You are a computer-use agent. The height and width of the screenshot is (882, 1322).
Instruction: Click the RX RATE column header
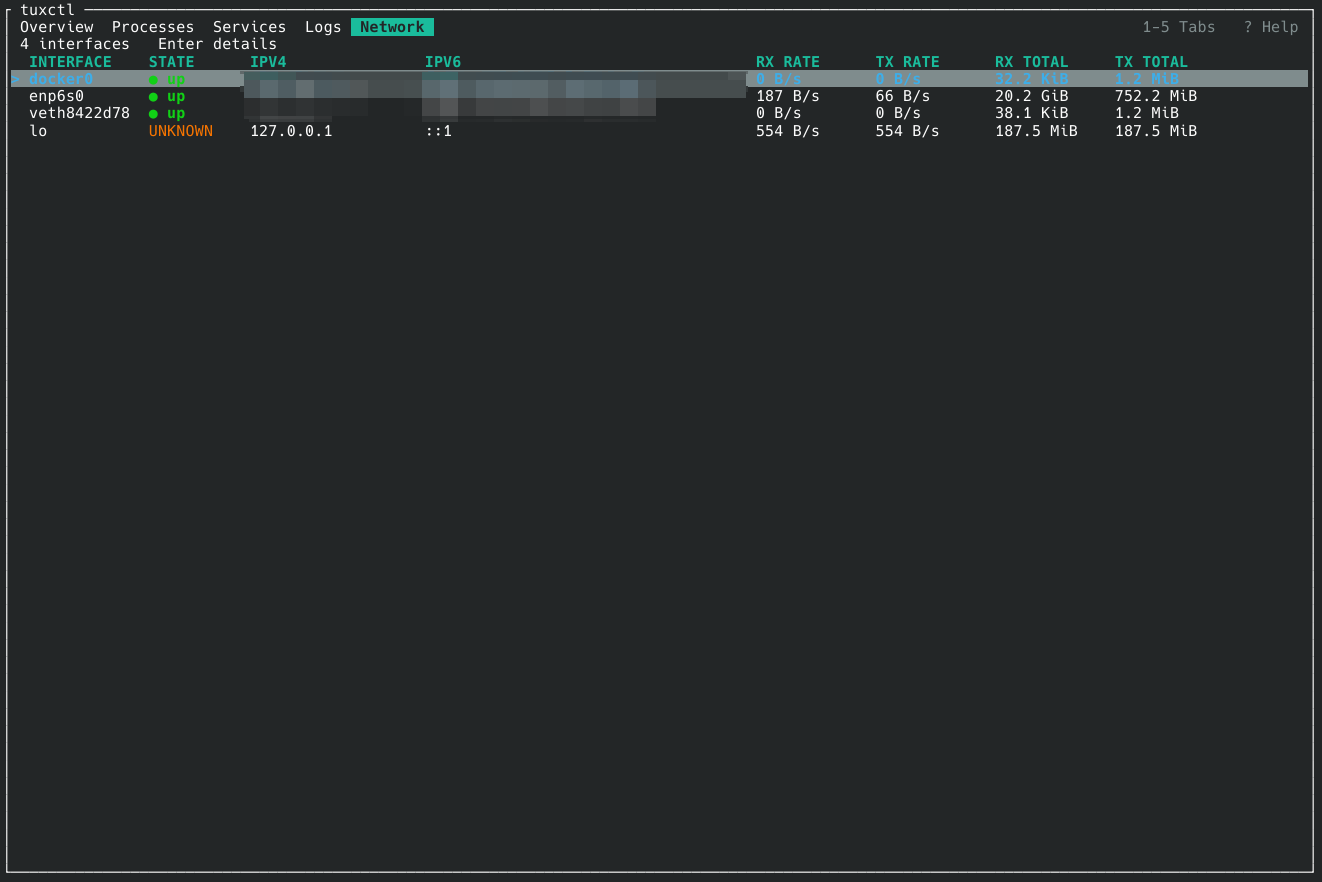tap(788, 62)
